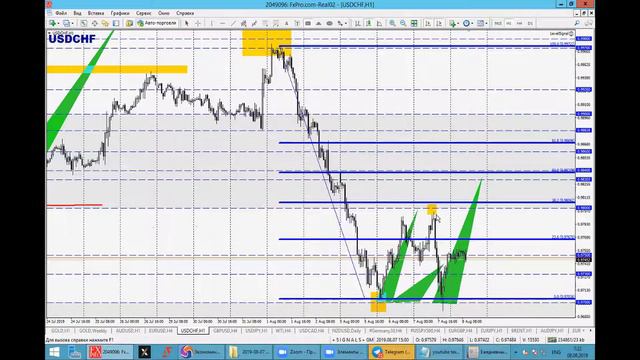Toggle chart shift
This screenshot has height=360, width=640.
coord(439,23)
